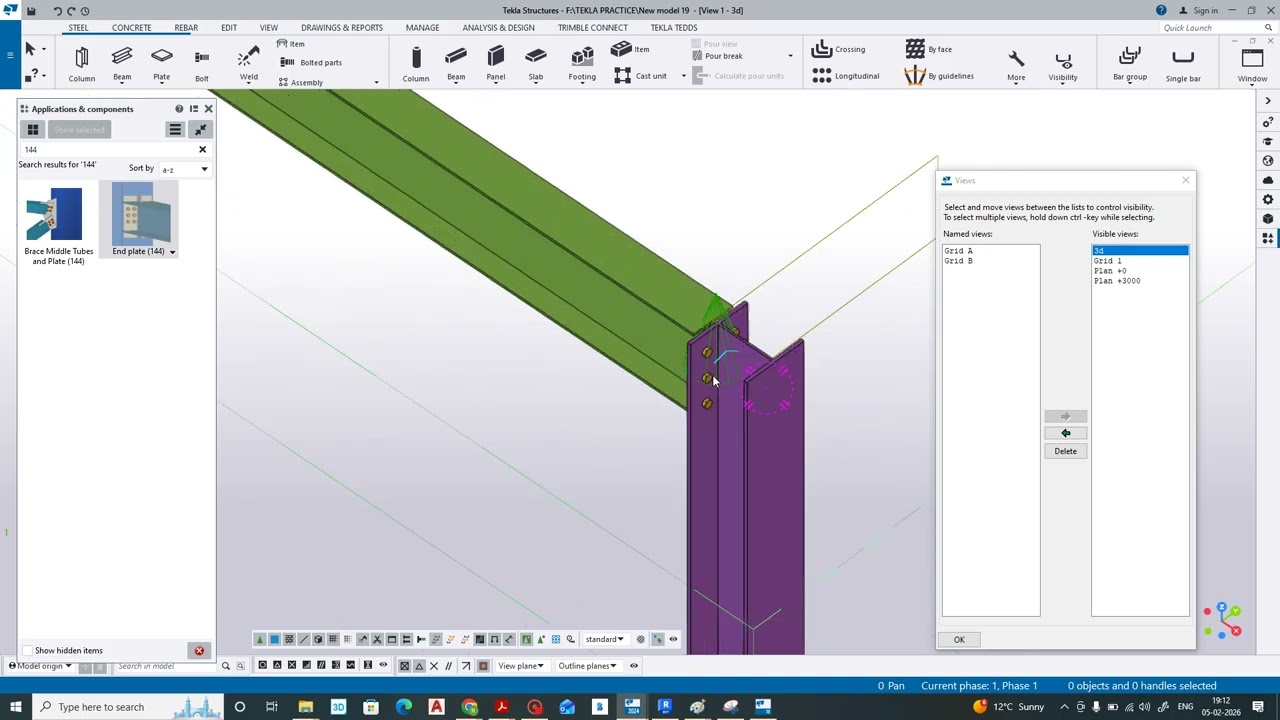This screenshot has height=720, width=1280.
Task: Open the TRIMBLE CONNECT tab
Action: coord(593,28)
